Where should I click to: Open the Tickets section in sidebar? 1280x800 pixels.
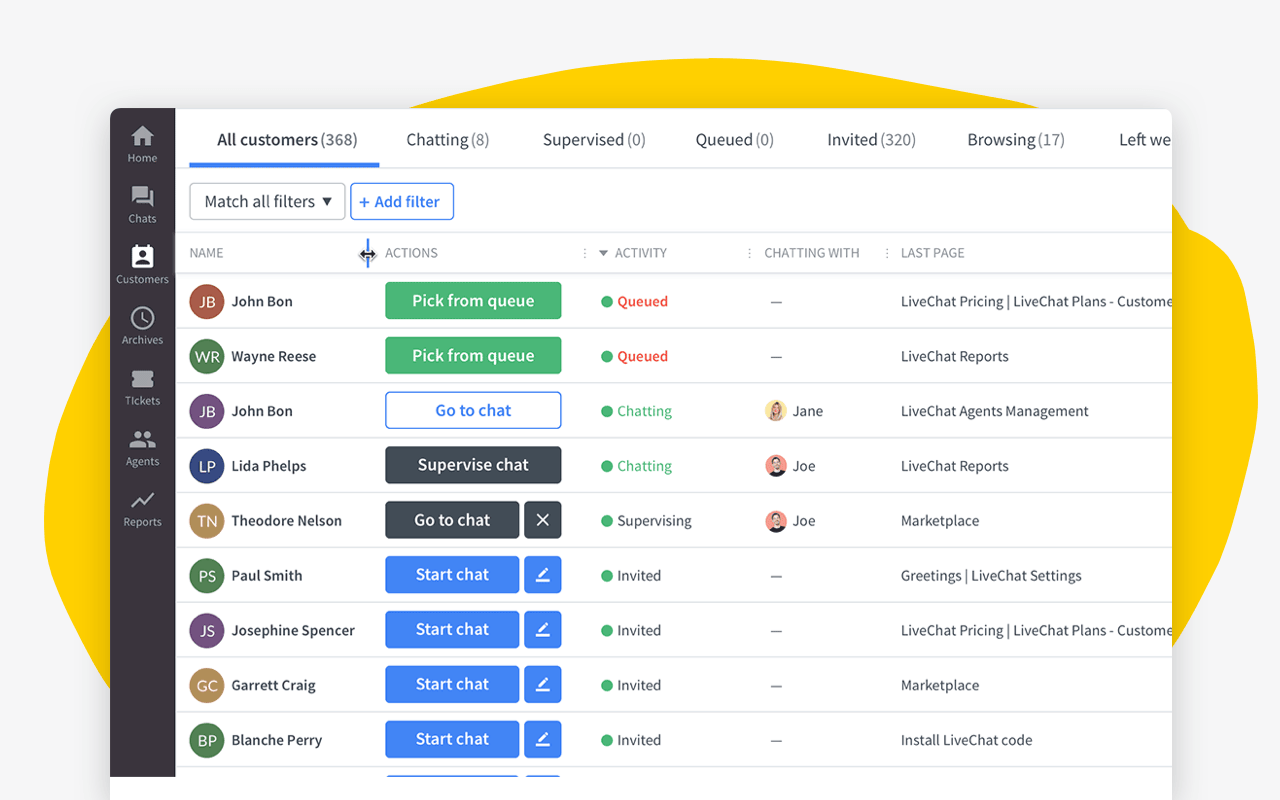pos(142,387)
